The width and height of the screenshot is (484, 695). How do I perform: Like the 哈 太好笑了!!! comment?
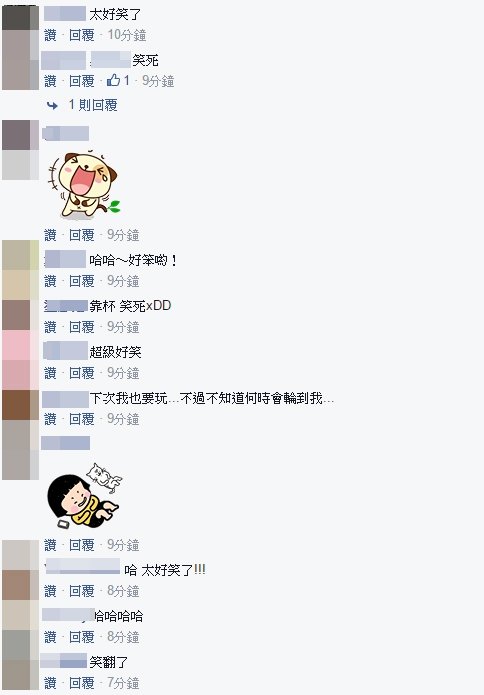pyautogui.click(x=51, y=591)
